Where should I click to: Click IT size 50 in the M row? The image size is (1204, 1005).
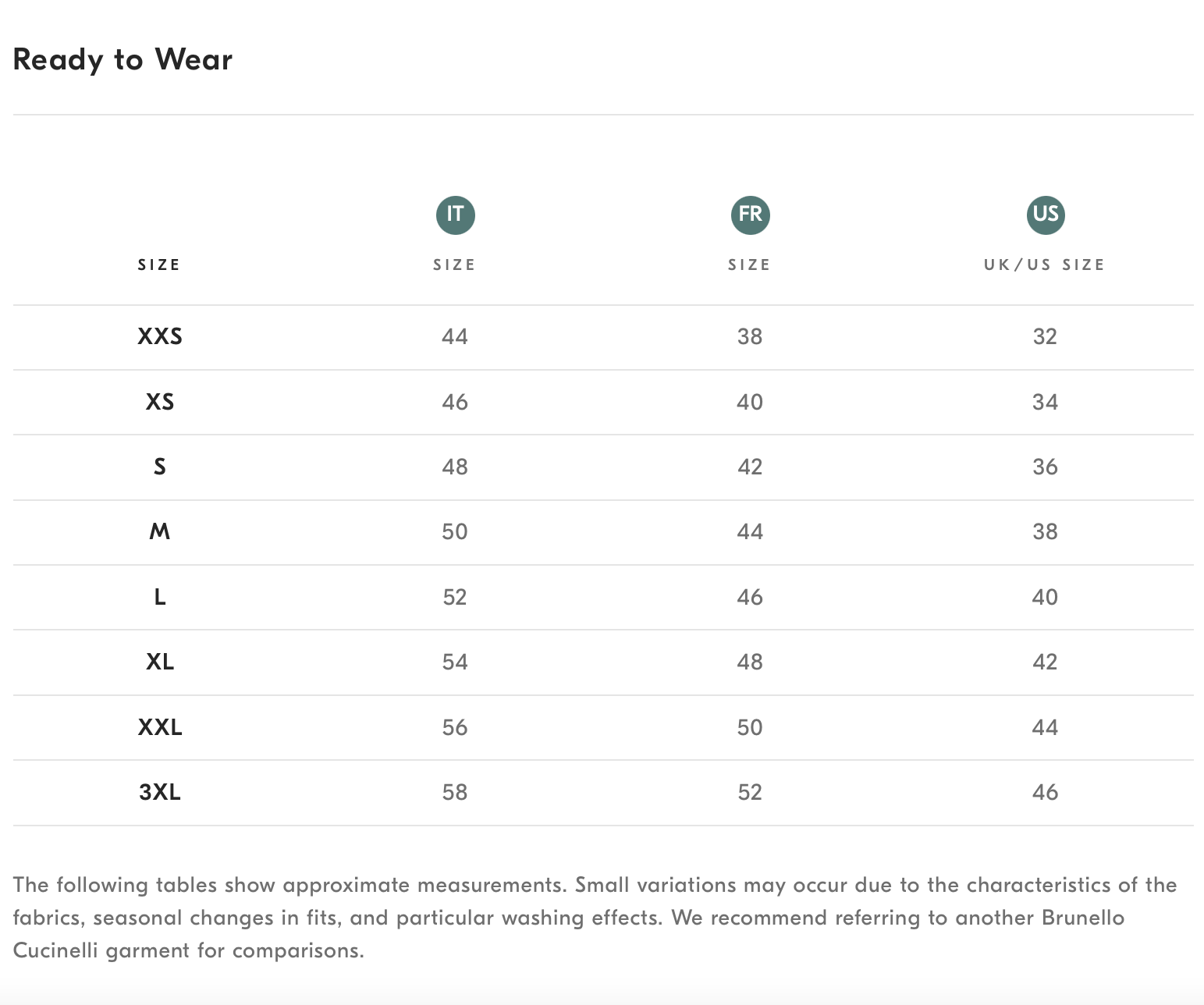click(455, 531)
